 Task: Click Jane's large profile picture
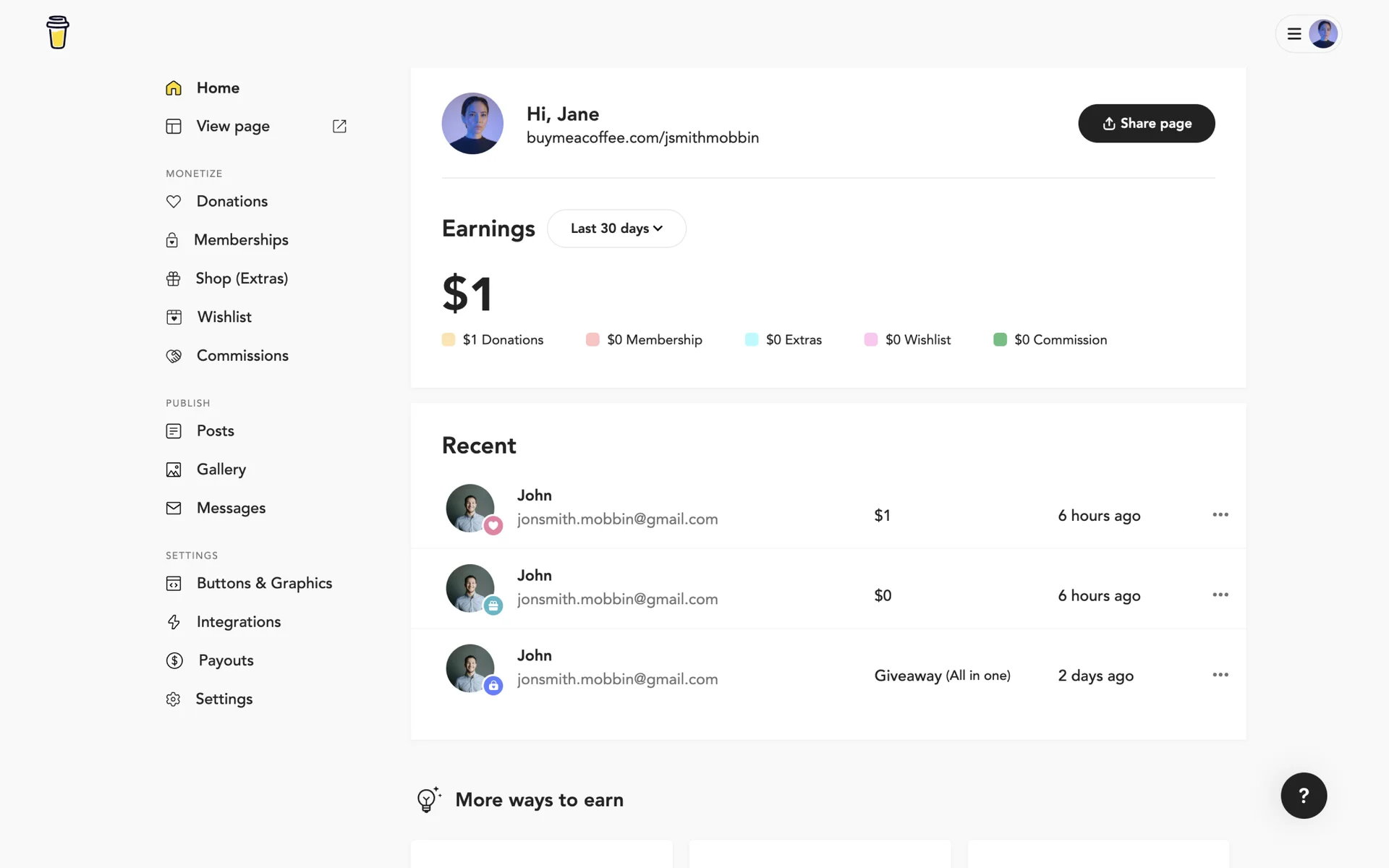[x=472, y=124]
